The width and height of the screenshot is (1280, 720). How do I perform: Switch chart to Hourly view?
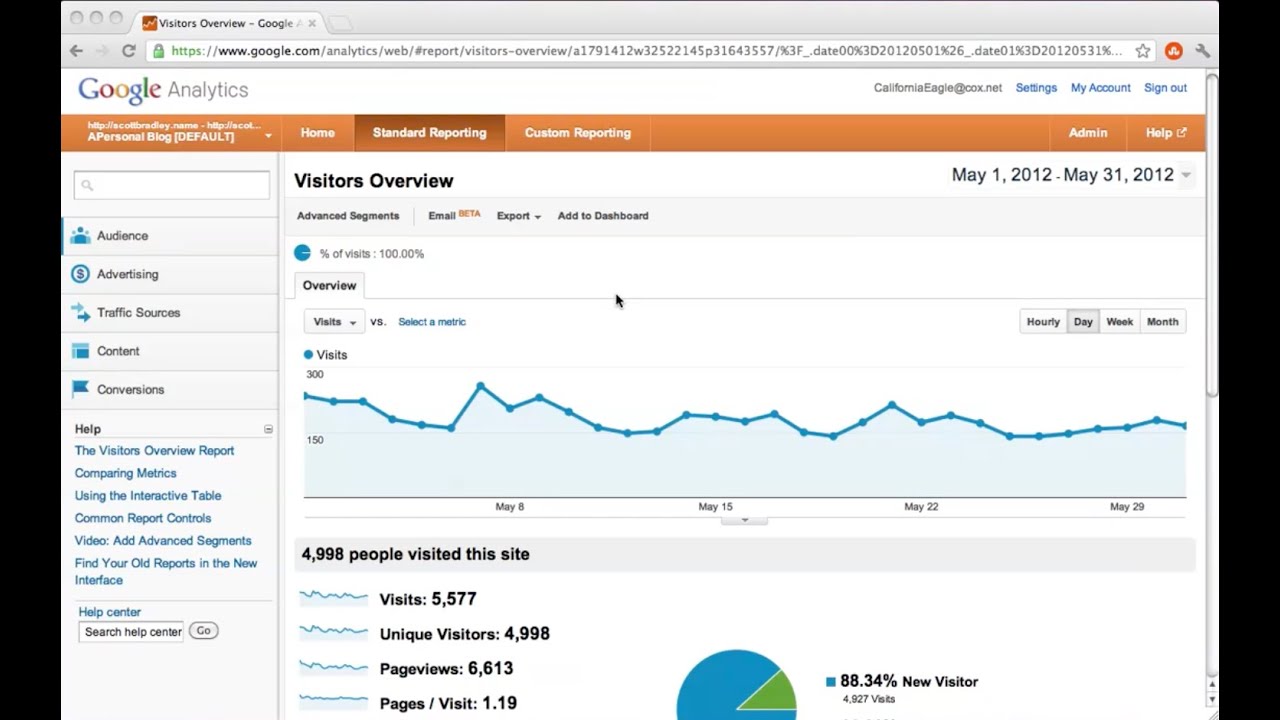point(1043,322)
